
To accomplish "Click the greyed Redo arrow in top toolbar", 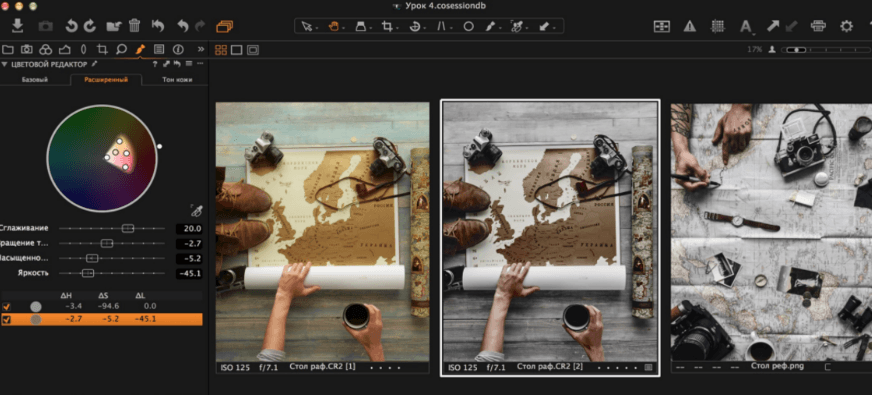I will [200, 26].
